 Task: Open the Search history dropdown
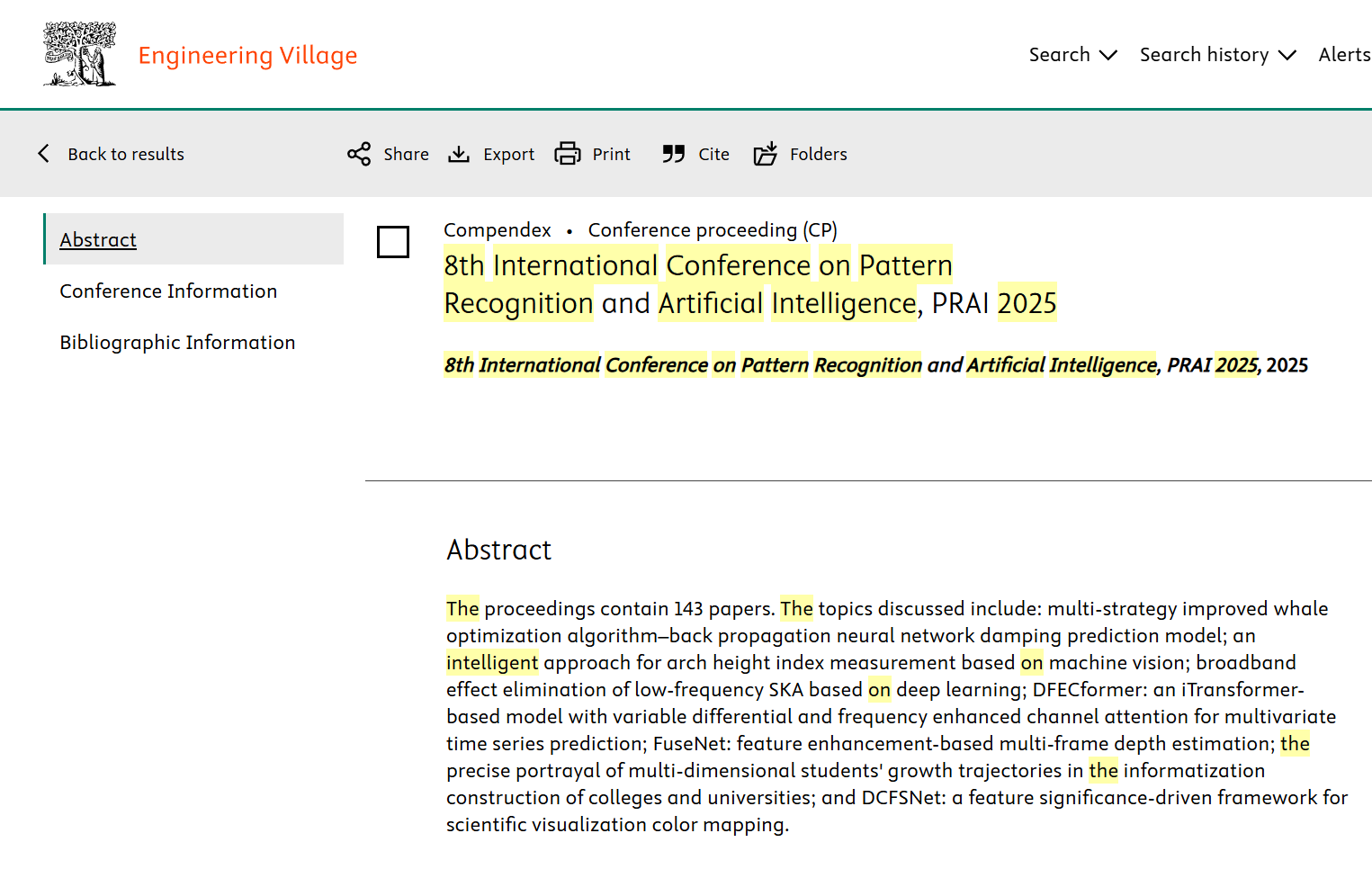pyautogui.click(x=1217, y=55)
